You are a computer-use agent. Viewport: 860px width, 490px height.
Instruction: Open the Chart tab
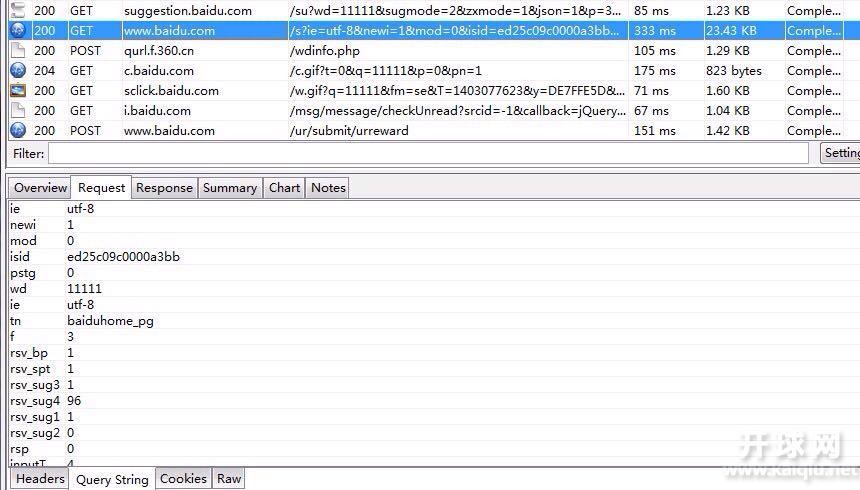pyautogui.click(x=284, y=188)
